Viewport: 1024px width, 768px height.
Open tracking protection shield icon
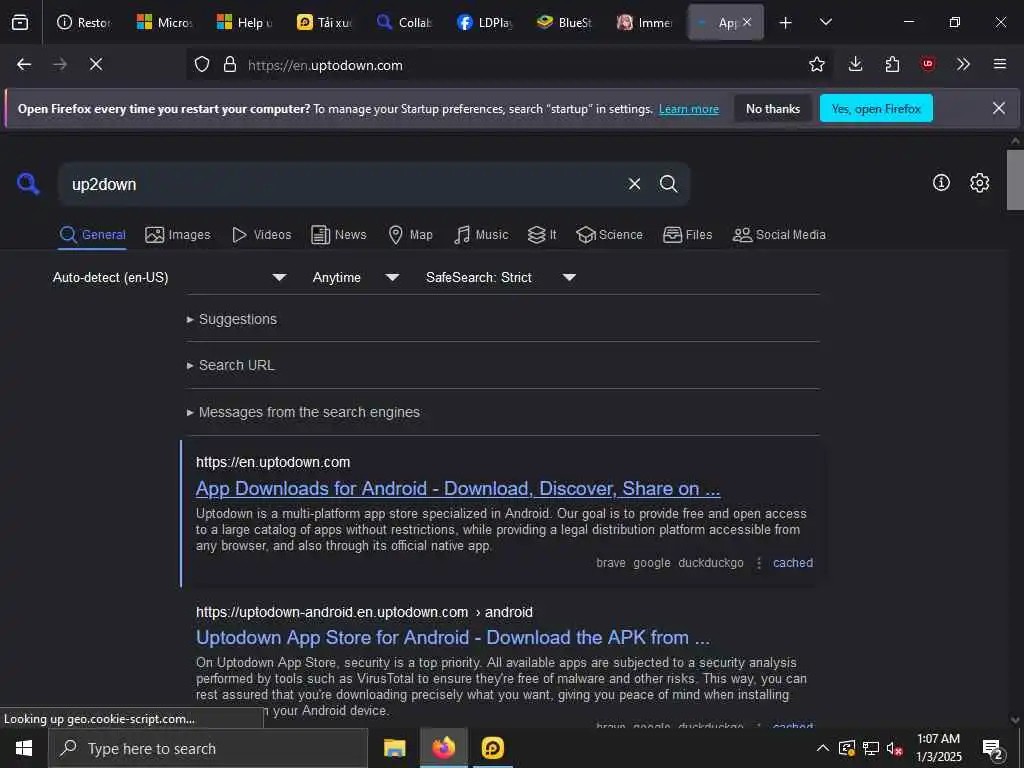tap(202, 65)
